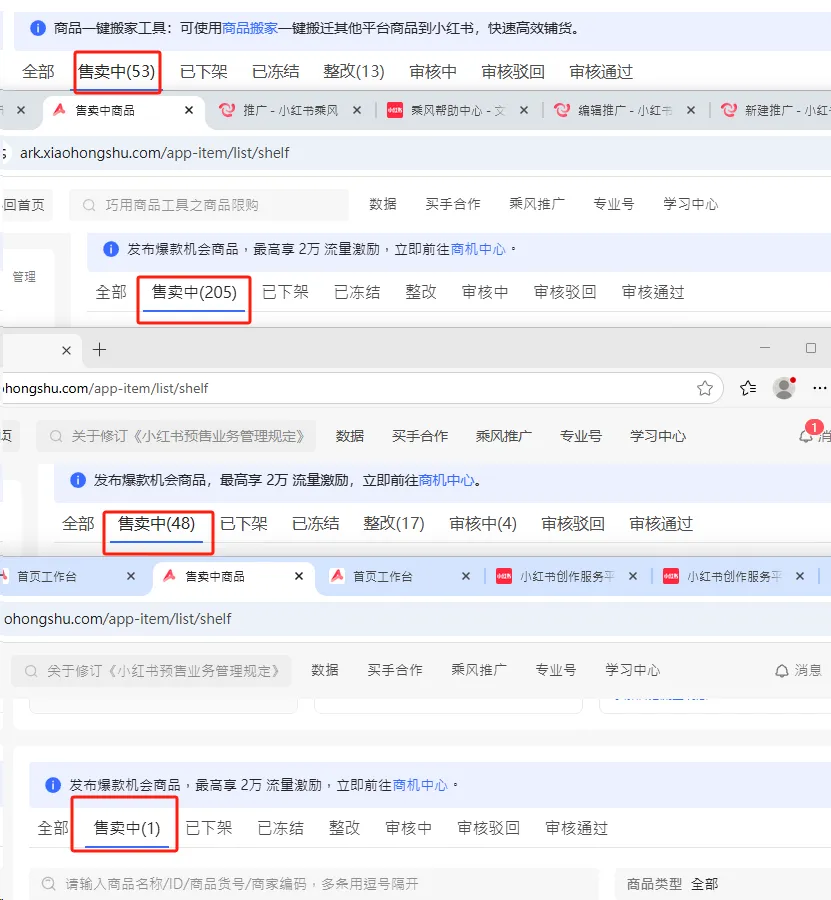The width and height of the screenshot is (831, 900).
Task: Select the 售卖中(205) tab
Action: [194, 292]
